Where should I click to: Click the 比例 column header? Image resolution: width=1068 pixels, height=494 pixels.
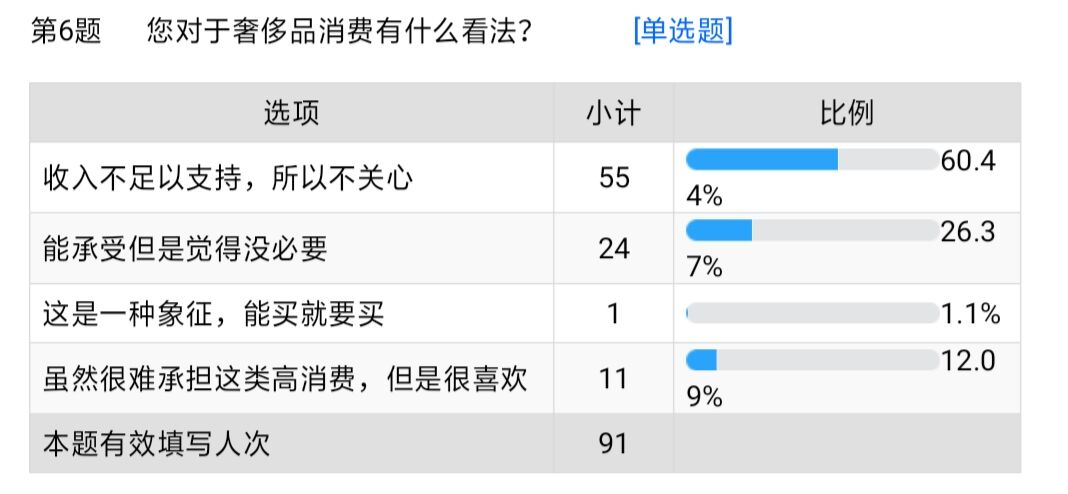(x=847, y=113)
